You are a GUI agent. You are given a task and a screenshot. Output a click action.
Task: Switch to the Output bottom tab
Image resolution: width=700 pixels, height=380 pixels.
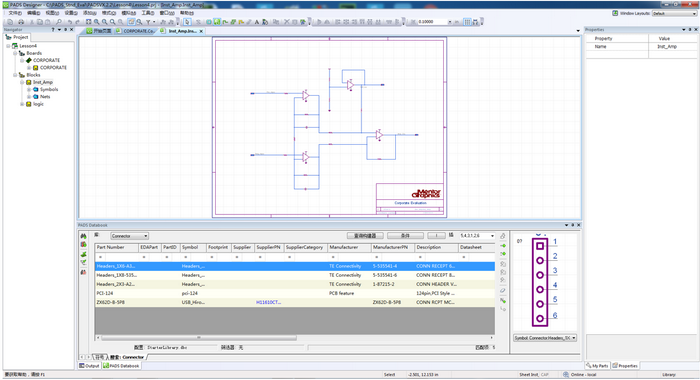pos(89,366)
